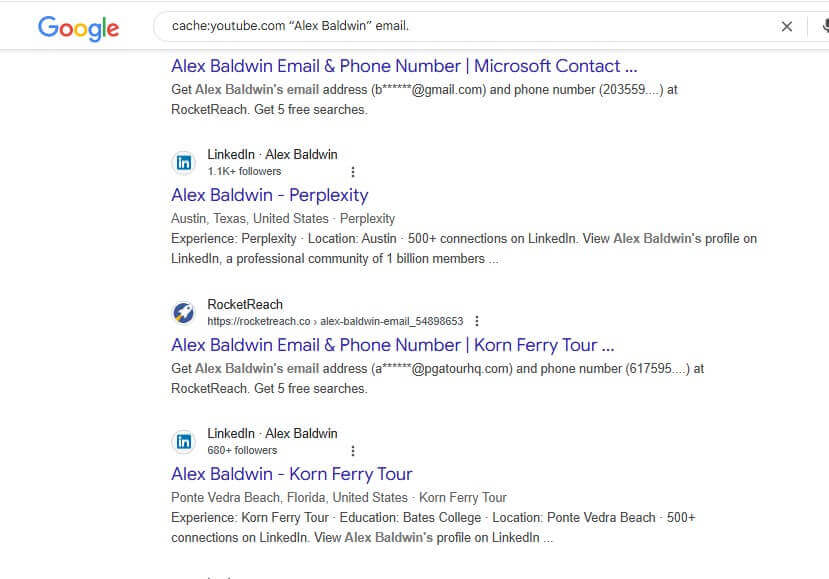Click the RocketReach rocket favicon
829x579 pixels.
[183, 313]
